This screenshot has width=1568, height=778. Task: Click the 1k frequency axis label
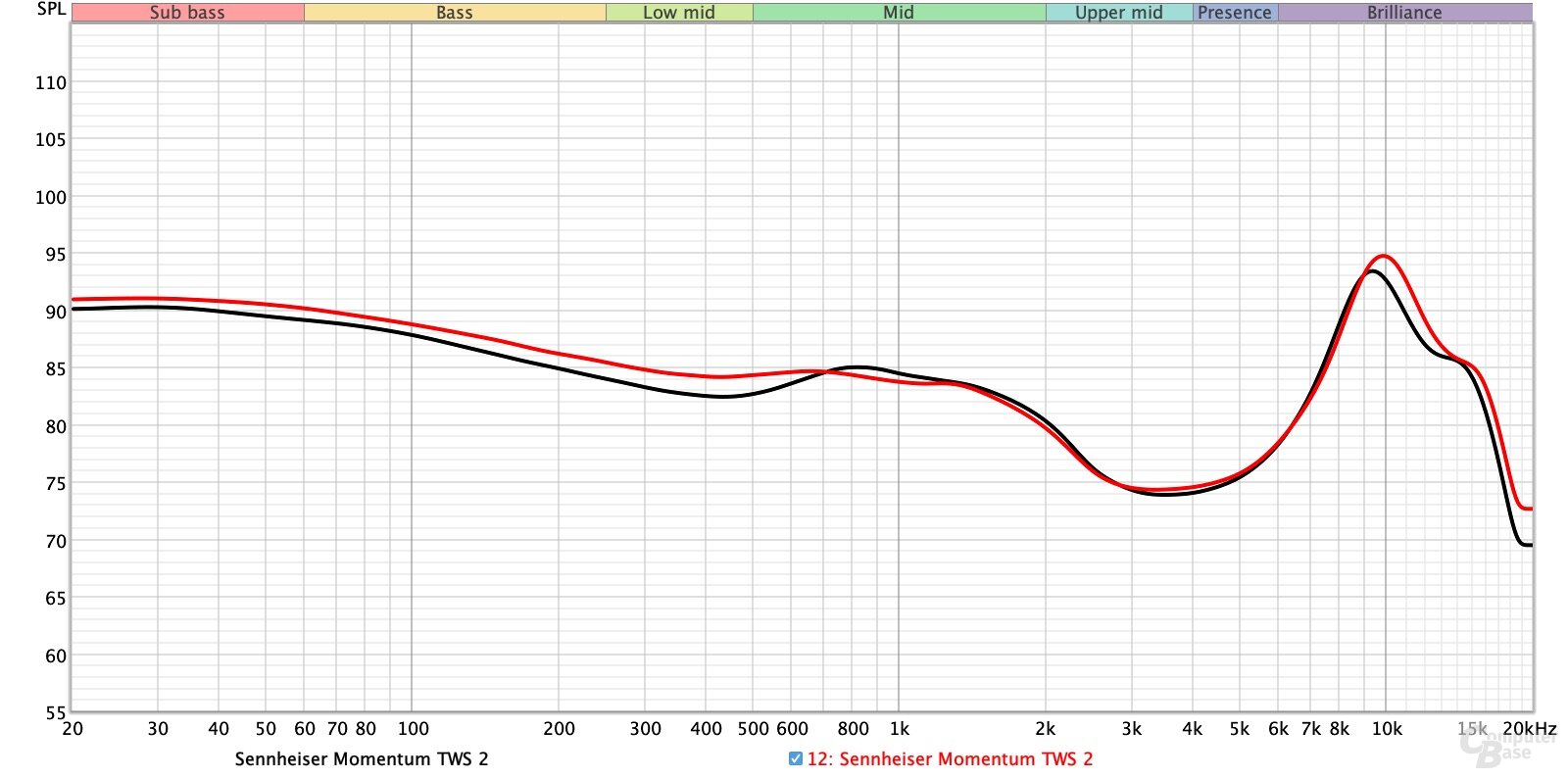coord(900,728)
